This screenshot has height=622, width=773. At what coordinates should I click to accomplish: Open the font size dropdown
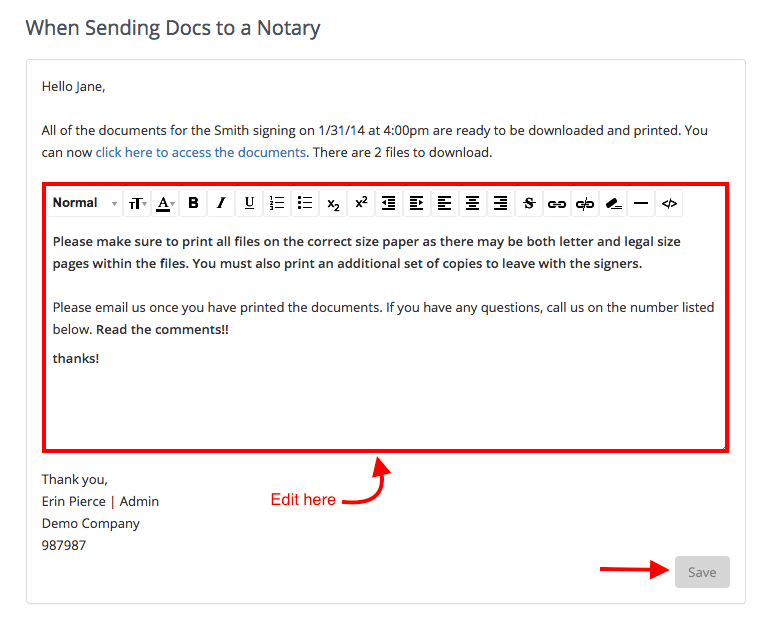137,203
